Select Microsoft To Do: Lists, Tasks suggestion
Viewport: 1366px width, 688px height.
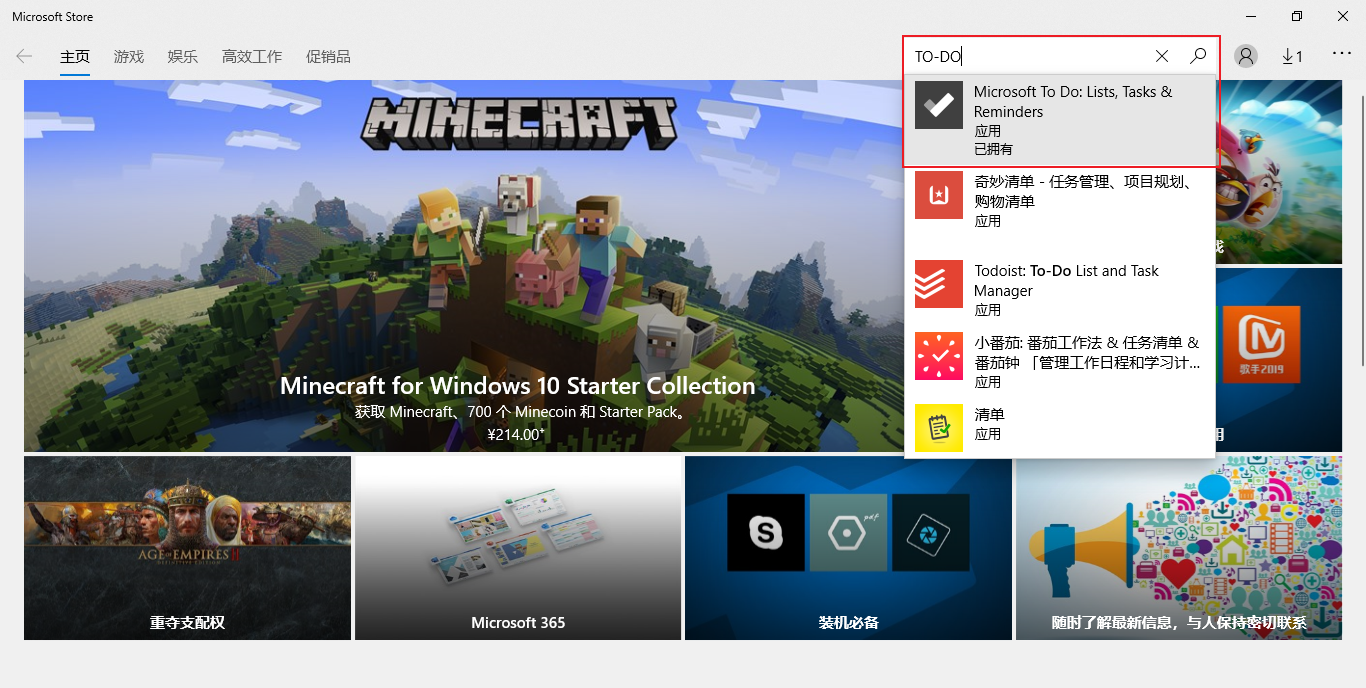tap(1060, 120)
